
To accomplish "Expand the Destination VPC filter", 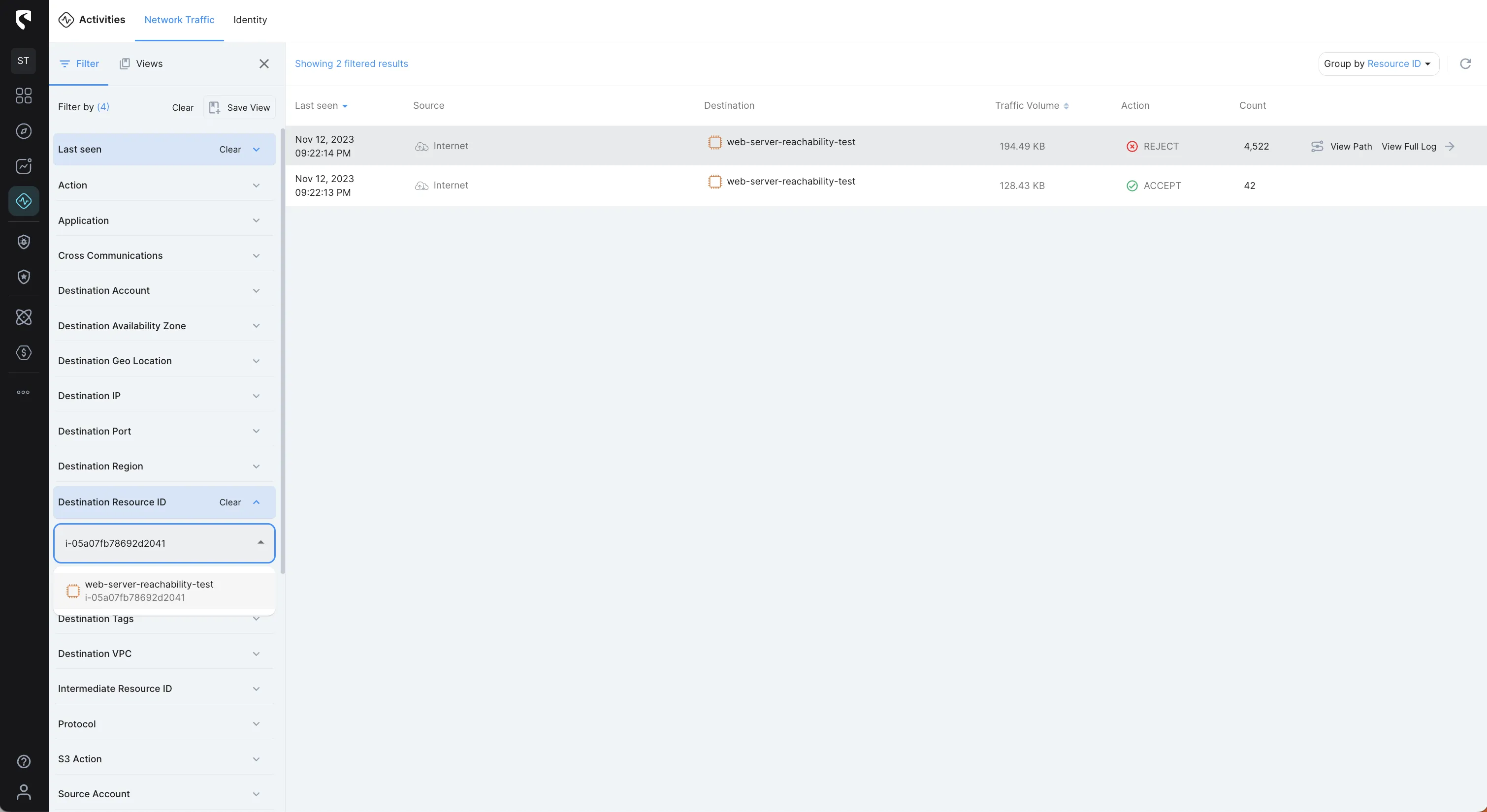I will pos(164,654).
